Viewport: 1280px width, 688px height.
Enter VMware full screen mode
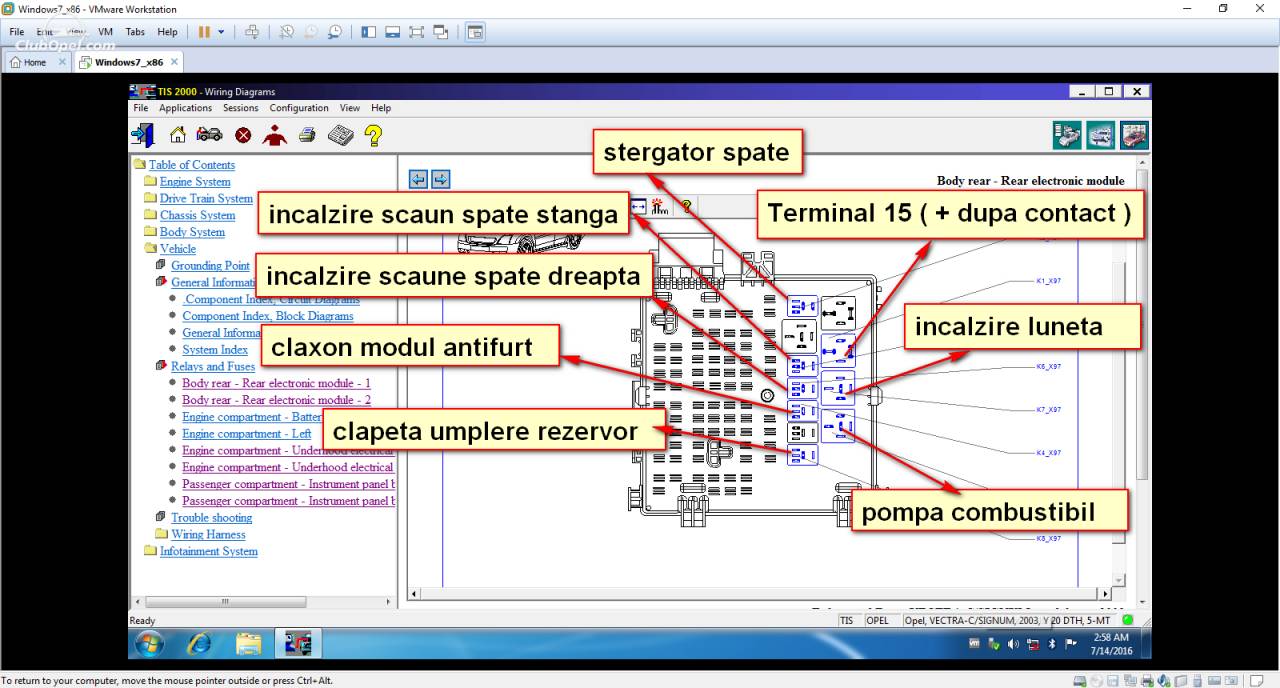point(417,32)
